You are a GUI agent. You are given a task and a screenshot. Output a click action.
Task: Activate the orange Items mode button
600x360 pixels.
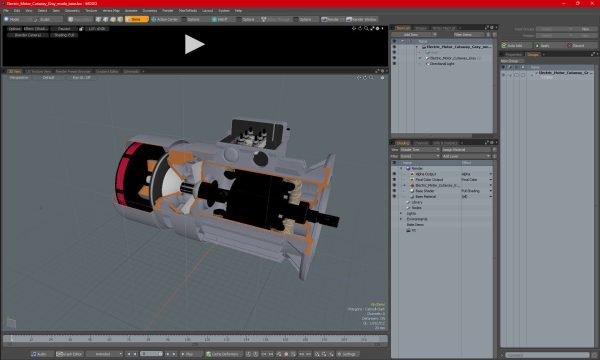(137, 19)
